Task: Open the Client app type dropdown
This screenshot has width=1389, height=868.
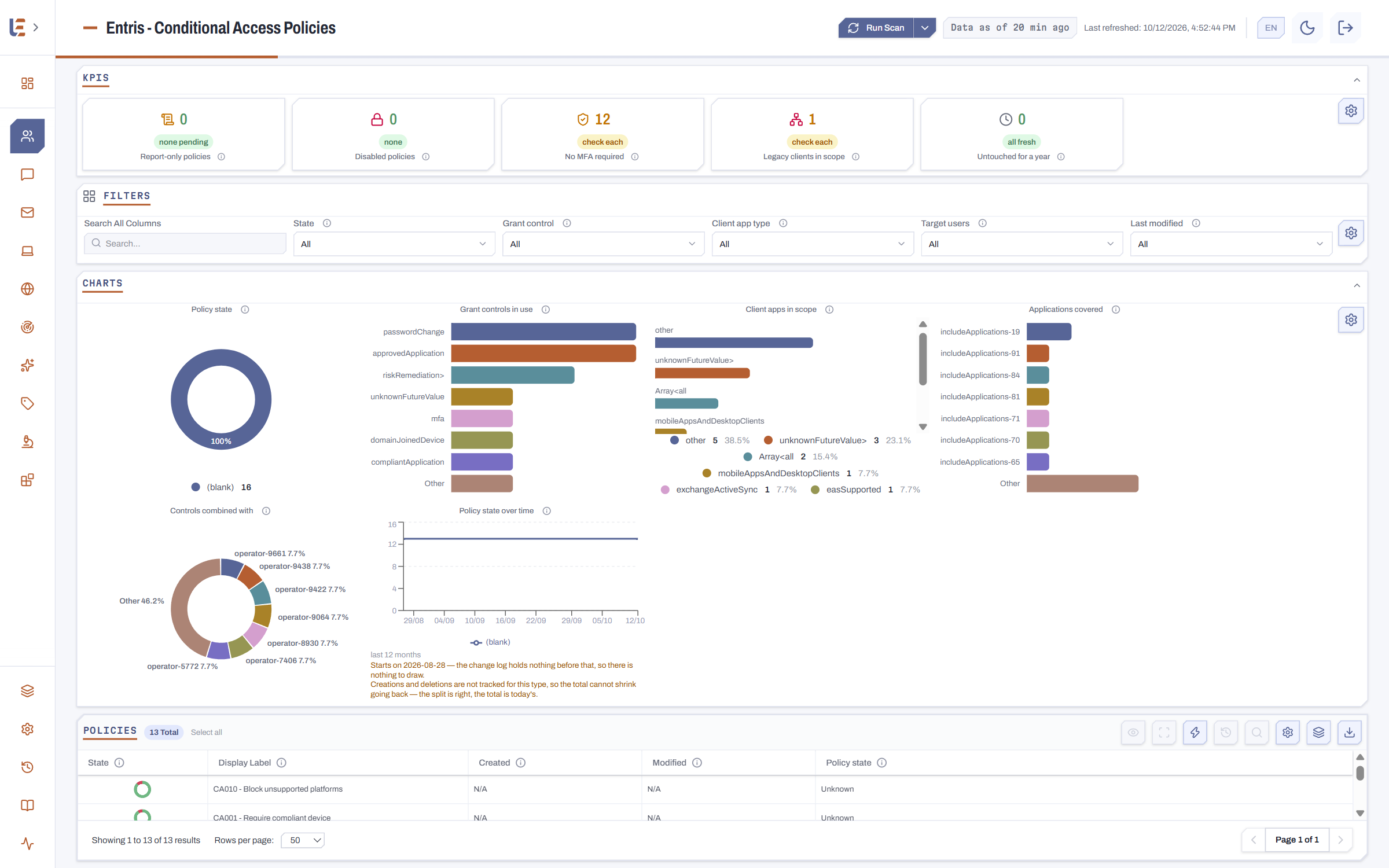Action: 813,244
